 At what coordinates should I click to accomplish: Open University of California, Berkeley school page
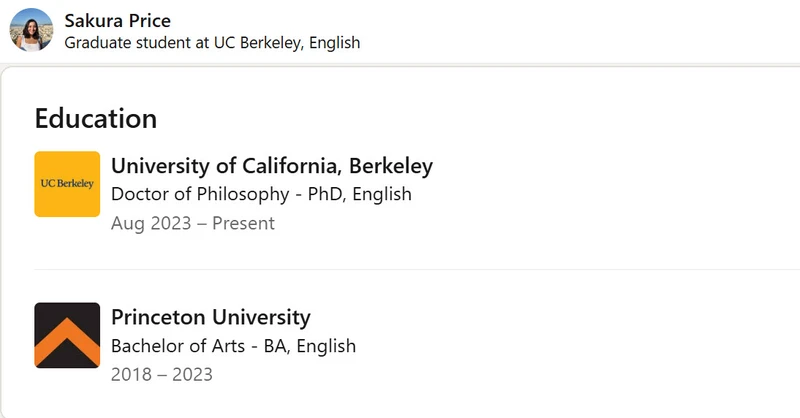[272, 166]
